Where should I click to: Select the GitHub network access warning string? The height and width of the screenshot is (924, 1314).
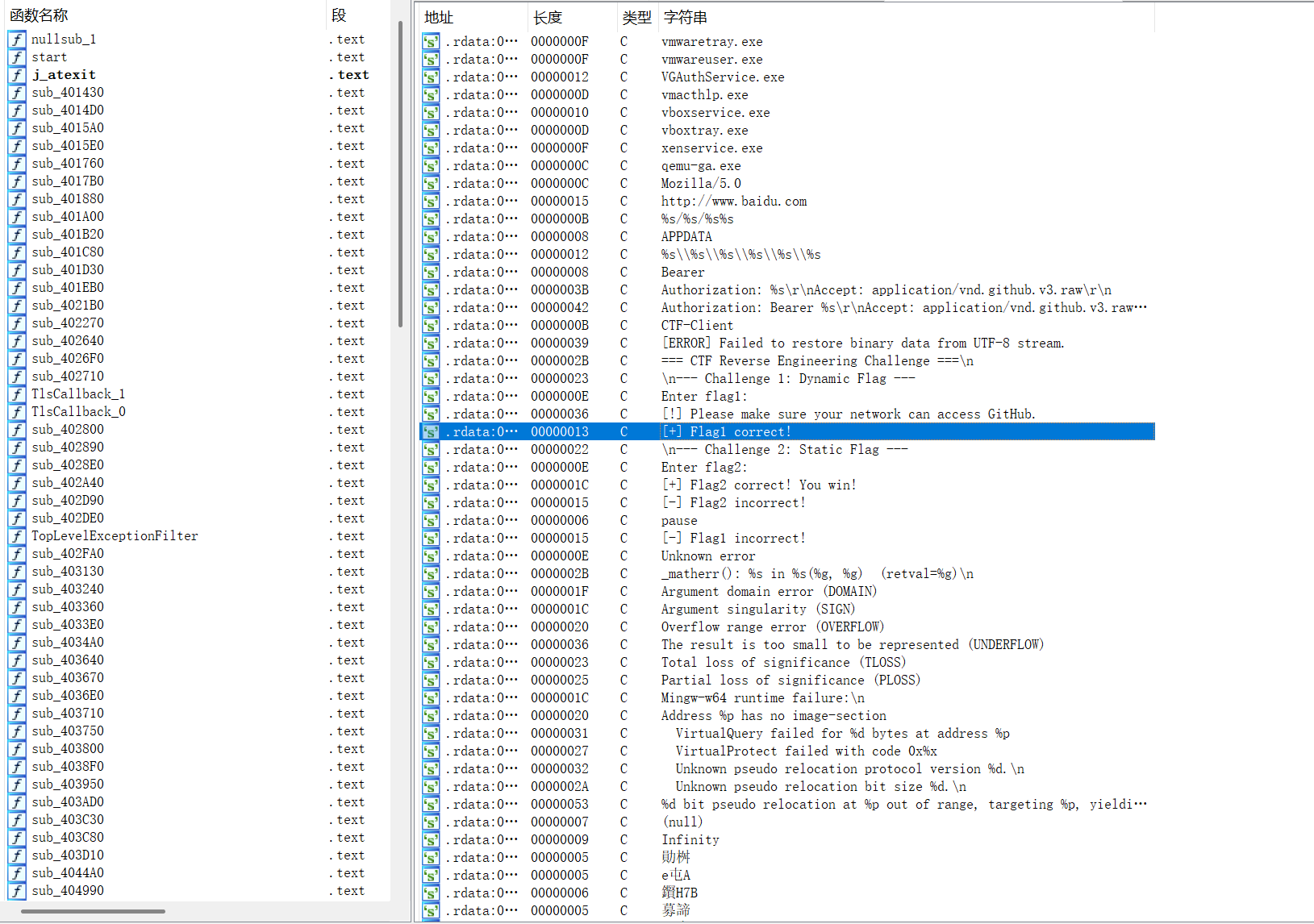pos(849,414)
